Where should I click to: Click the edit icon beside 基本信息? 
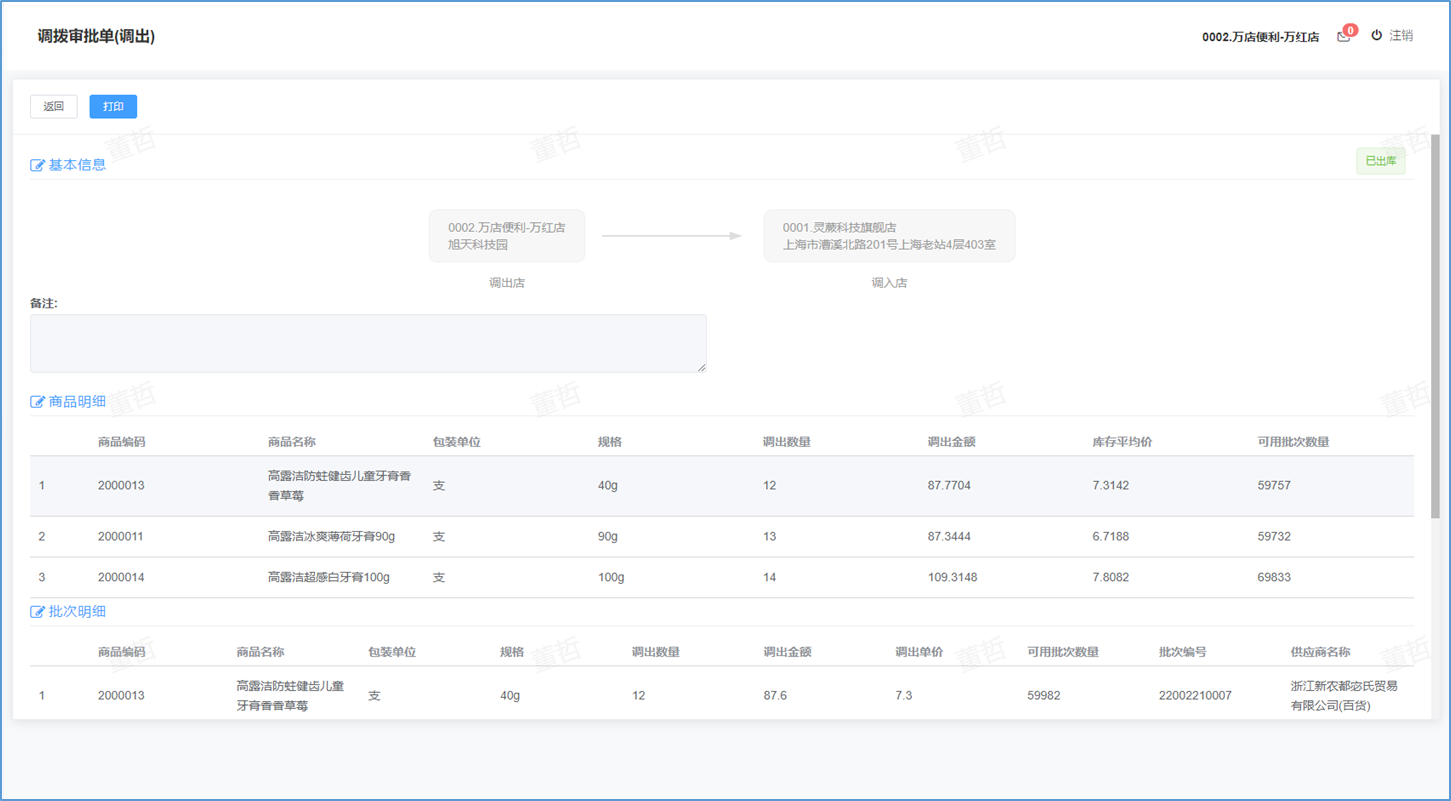(38, 165)
